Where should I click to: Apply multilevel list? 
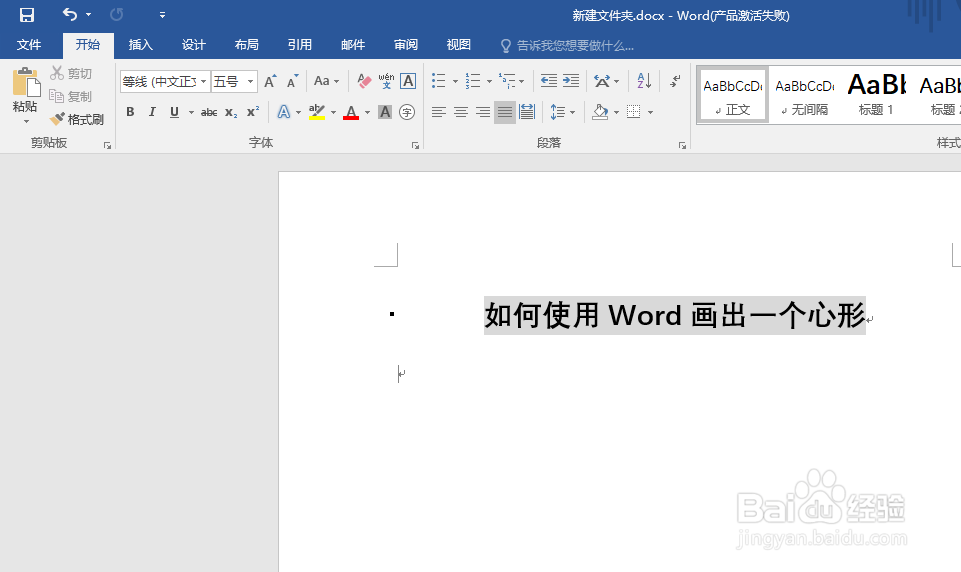click(507, 81)
